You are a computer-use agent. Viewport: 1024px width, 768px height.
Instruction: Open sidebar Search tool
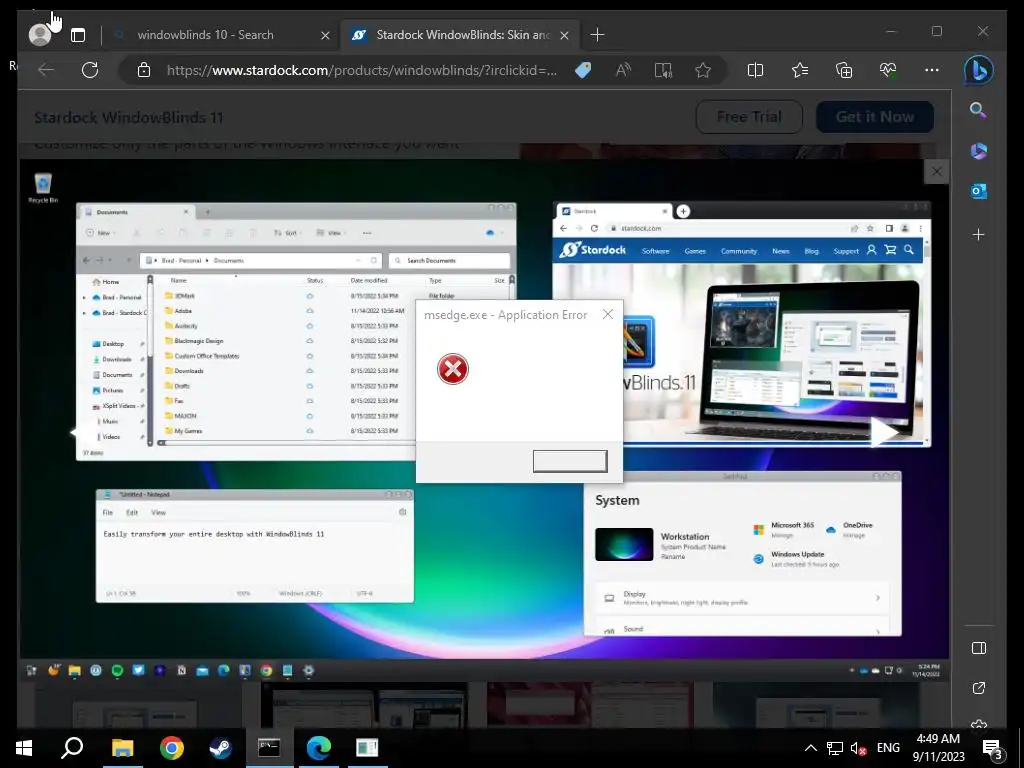(x=978, y=110)
